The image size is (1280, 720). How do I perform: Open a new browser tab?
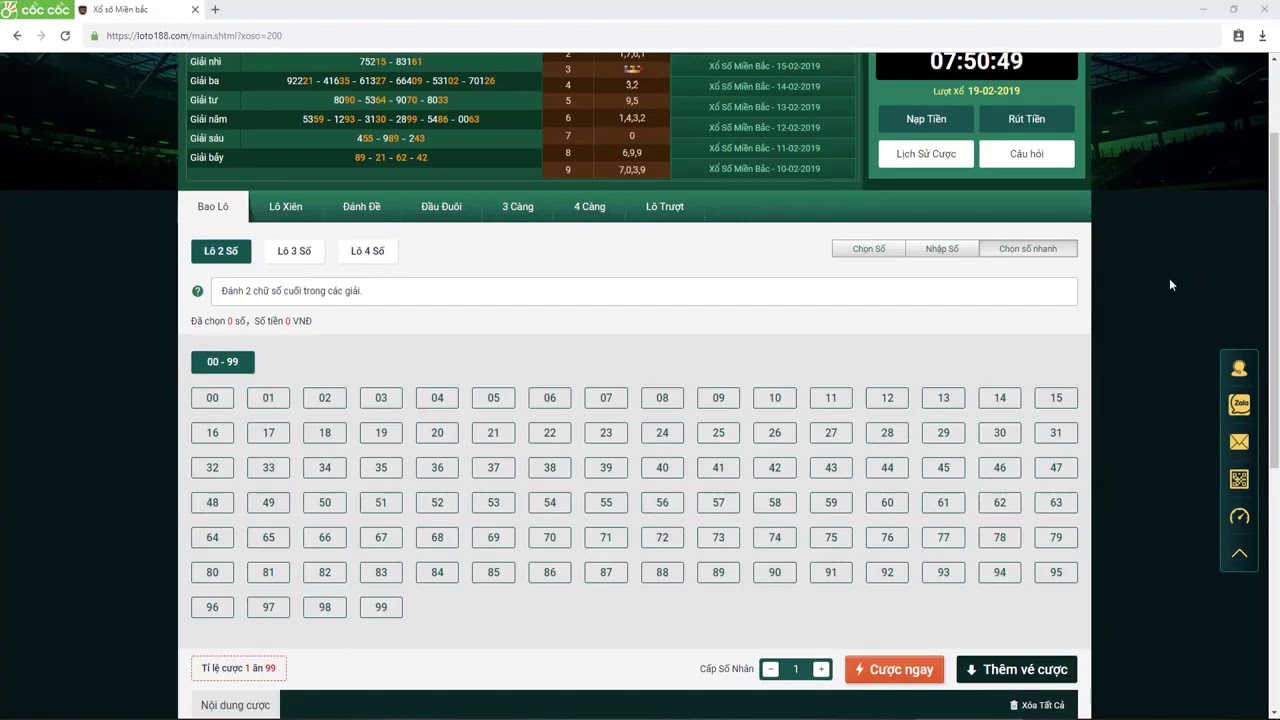tap(215, 10)
